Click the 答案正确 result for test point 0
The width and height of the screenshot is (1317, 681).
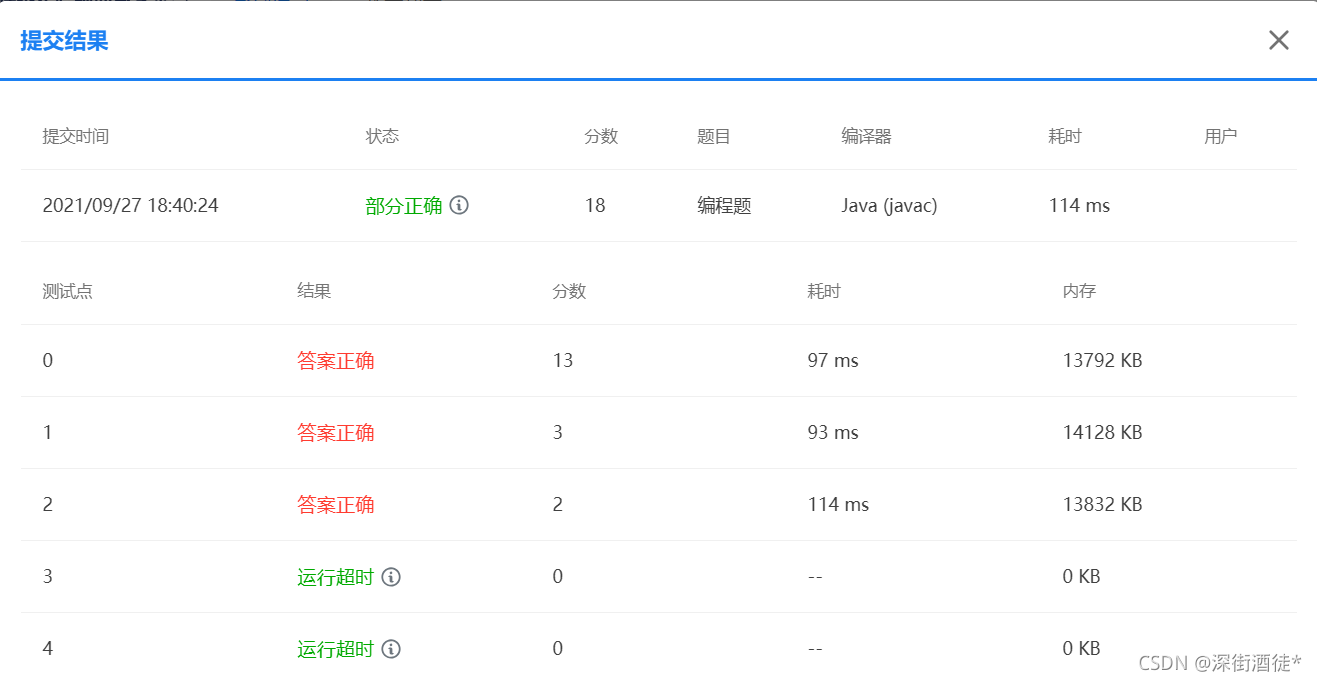[335, 360]
